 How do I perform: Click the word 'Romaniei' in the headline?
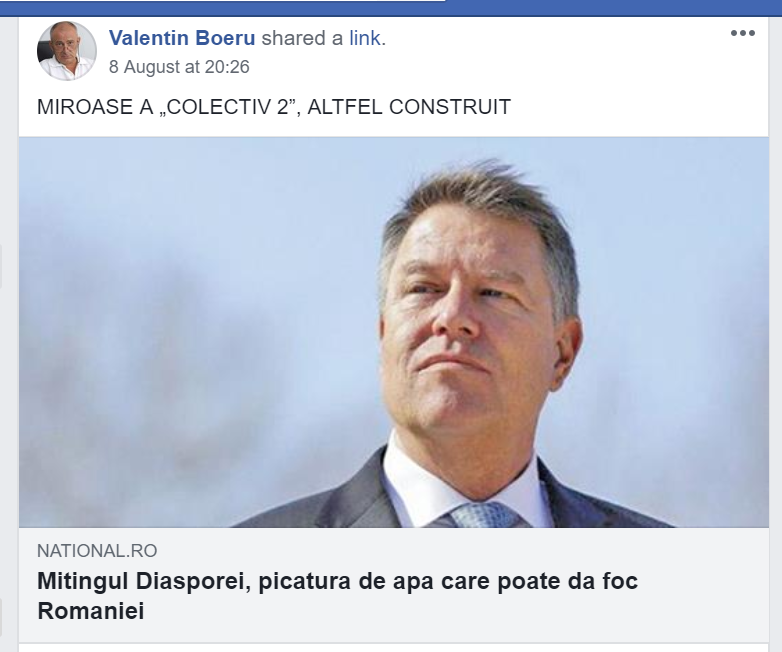click(x=91, y=611)
